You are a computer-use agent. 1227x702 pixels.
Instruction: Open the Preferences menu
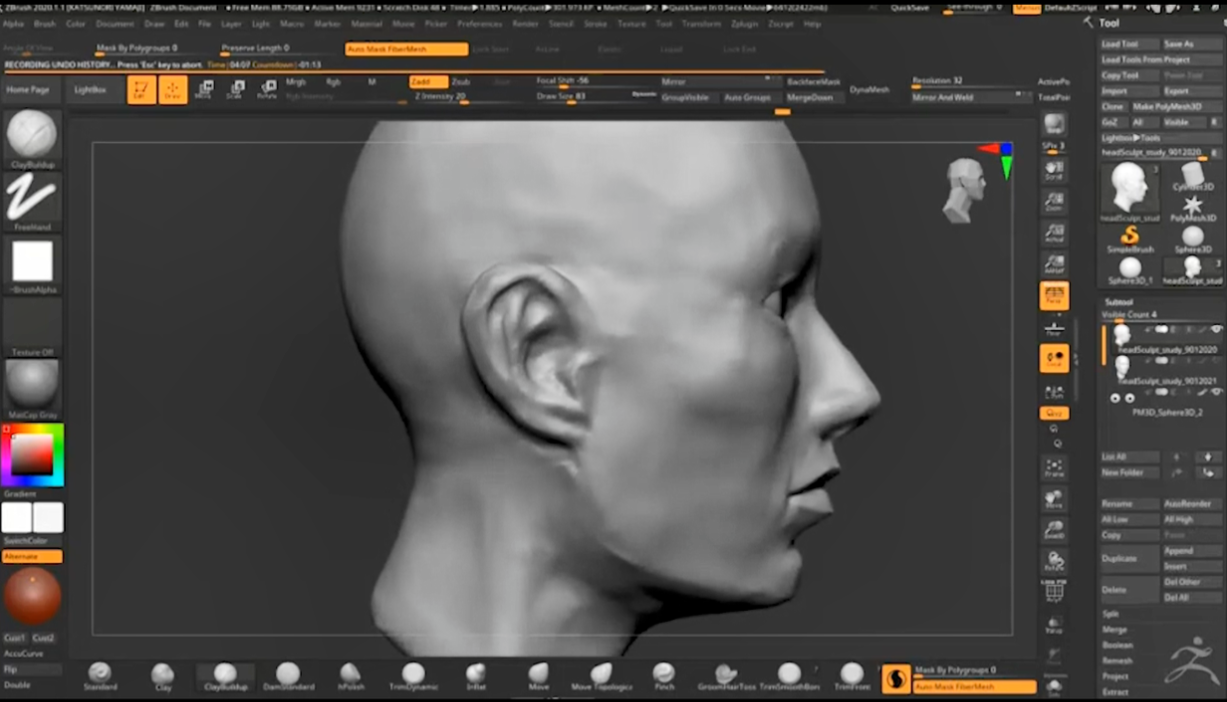(479, 23)
